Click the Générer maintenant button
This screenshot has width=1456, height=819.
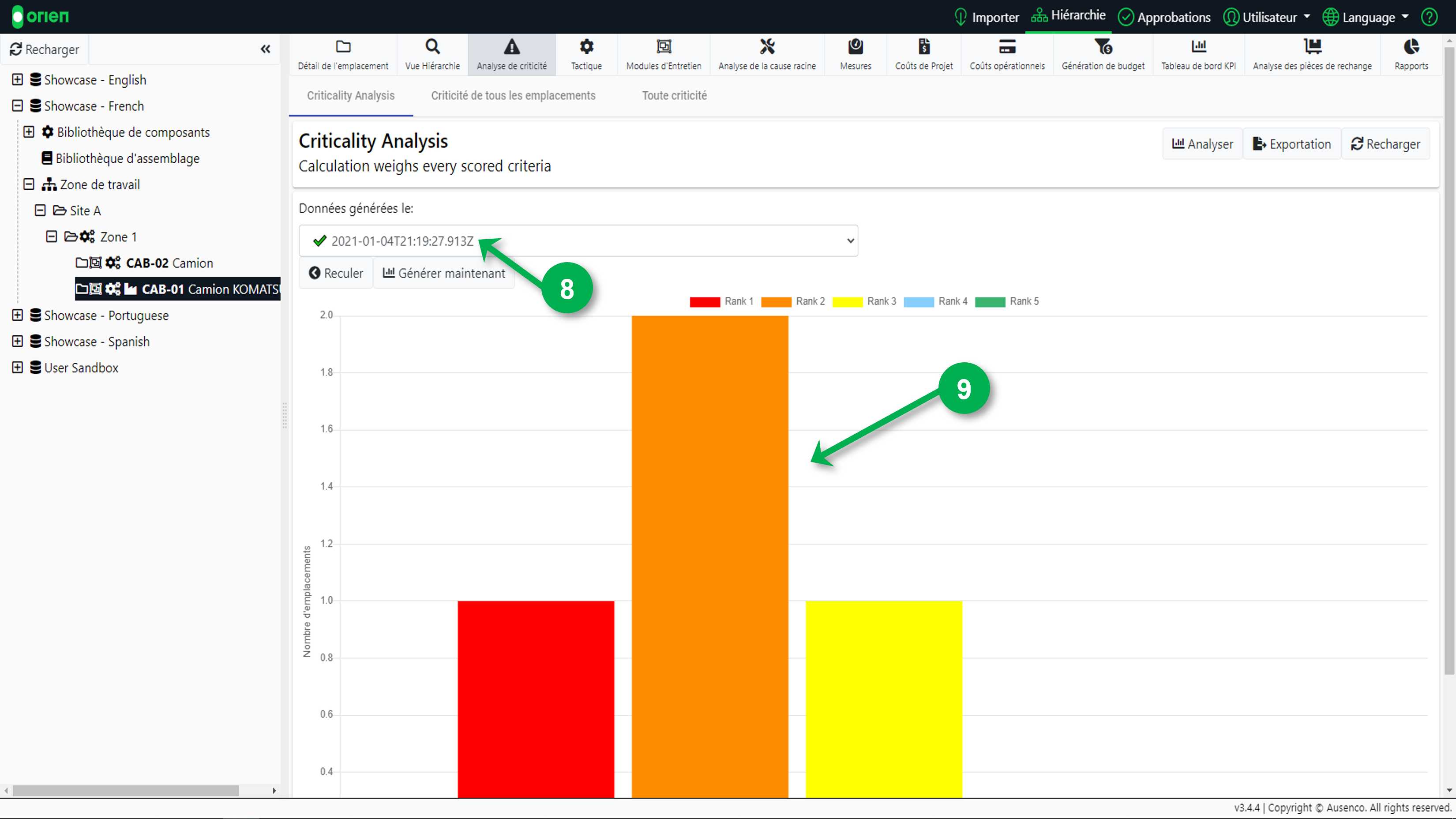(x=444, y=274)
